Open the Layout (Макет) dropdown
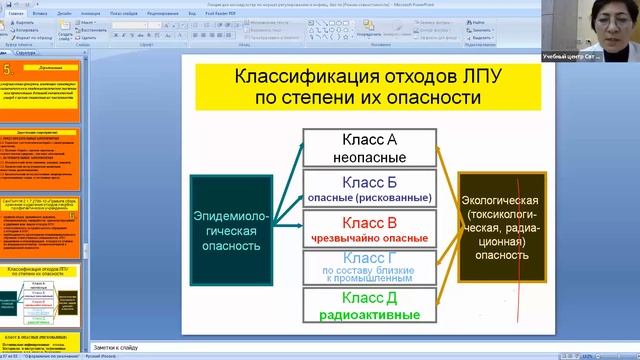Screen dimensions: 640x360 pyautogui.click(x=86, y=23)
